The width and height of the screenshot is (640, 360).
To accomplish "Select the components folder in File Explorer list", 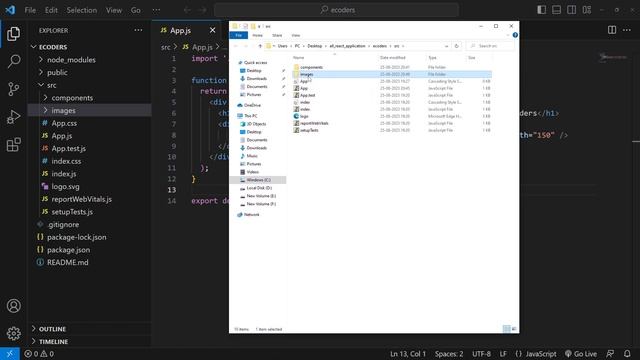I will (392, 67).
